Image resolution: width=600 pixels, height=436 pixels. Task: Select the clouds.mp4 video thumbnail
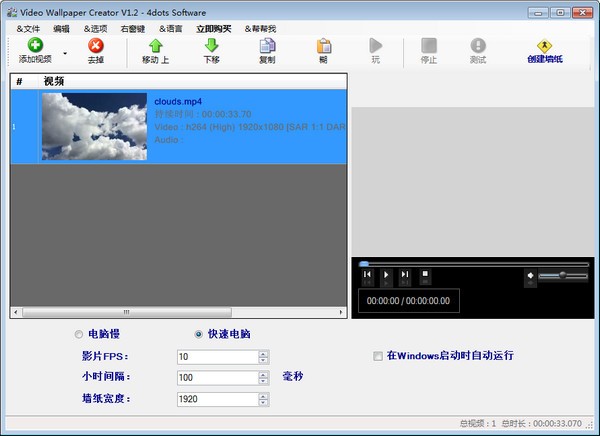[94, 126]
